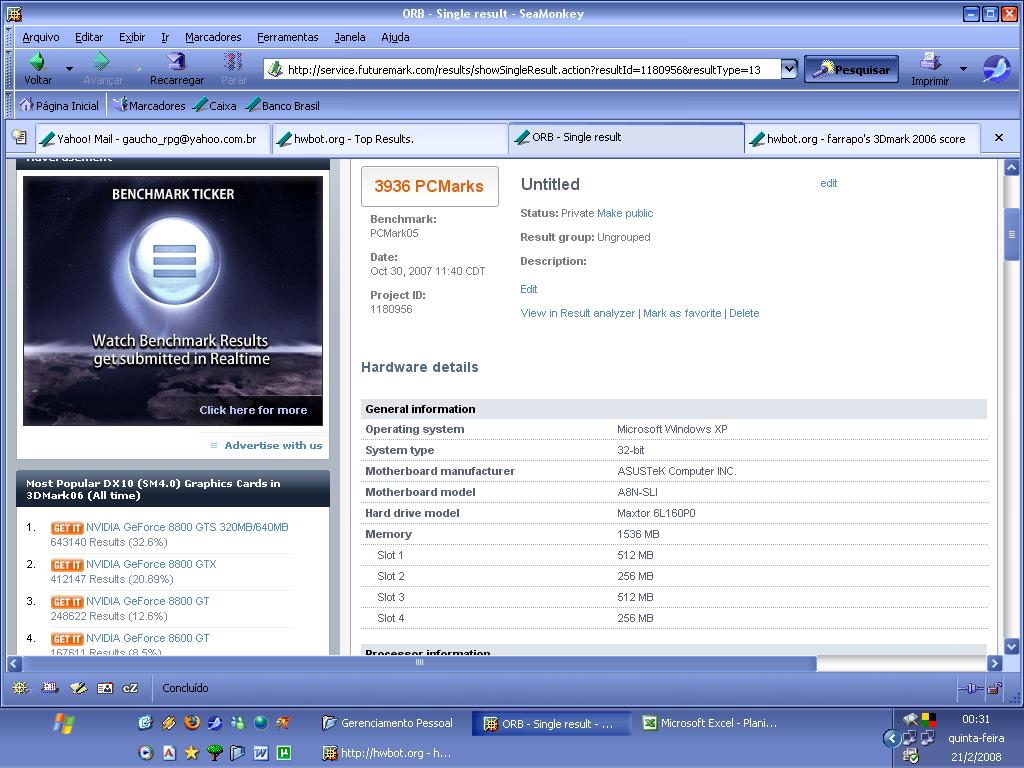Launch Microsoft Word from quick launch
Viewport: 1024px width, 768px height.
coord(261,752)
